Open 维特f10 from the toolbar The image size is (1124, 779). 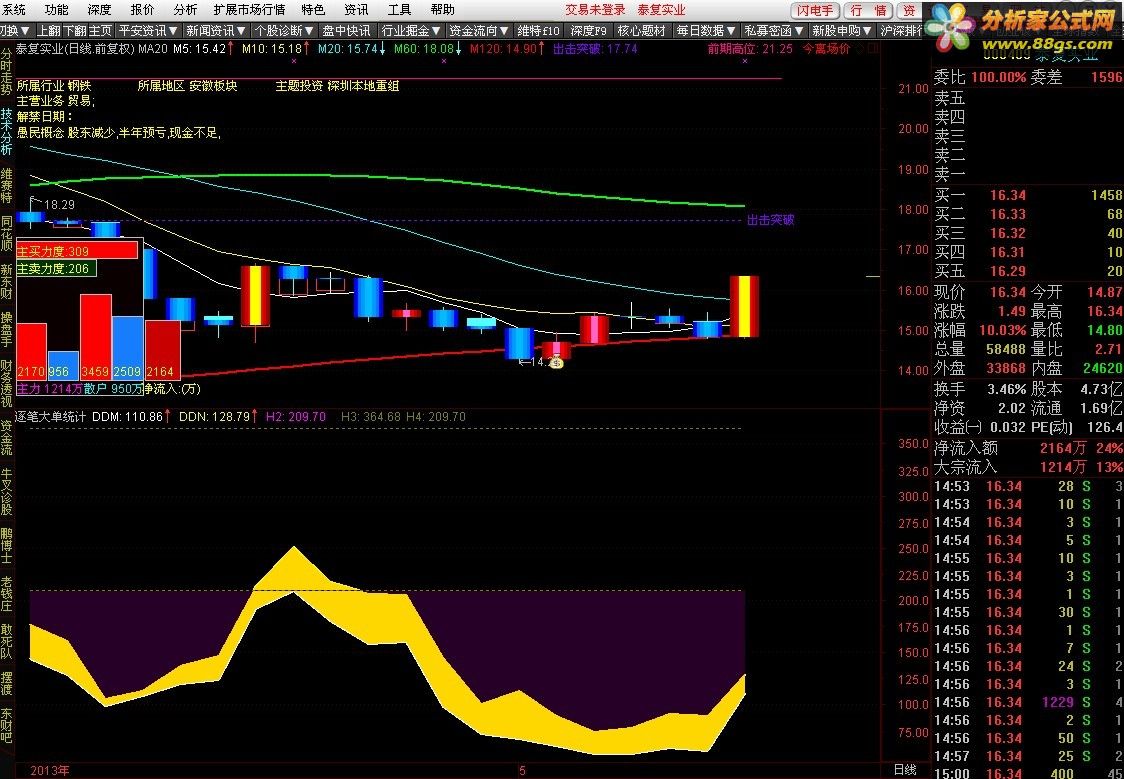coord(538,31)
